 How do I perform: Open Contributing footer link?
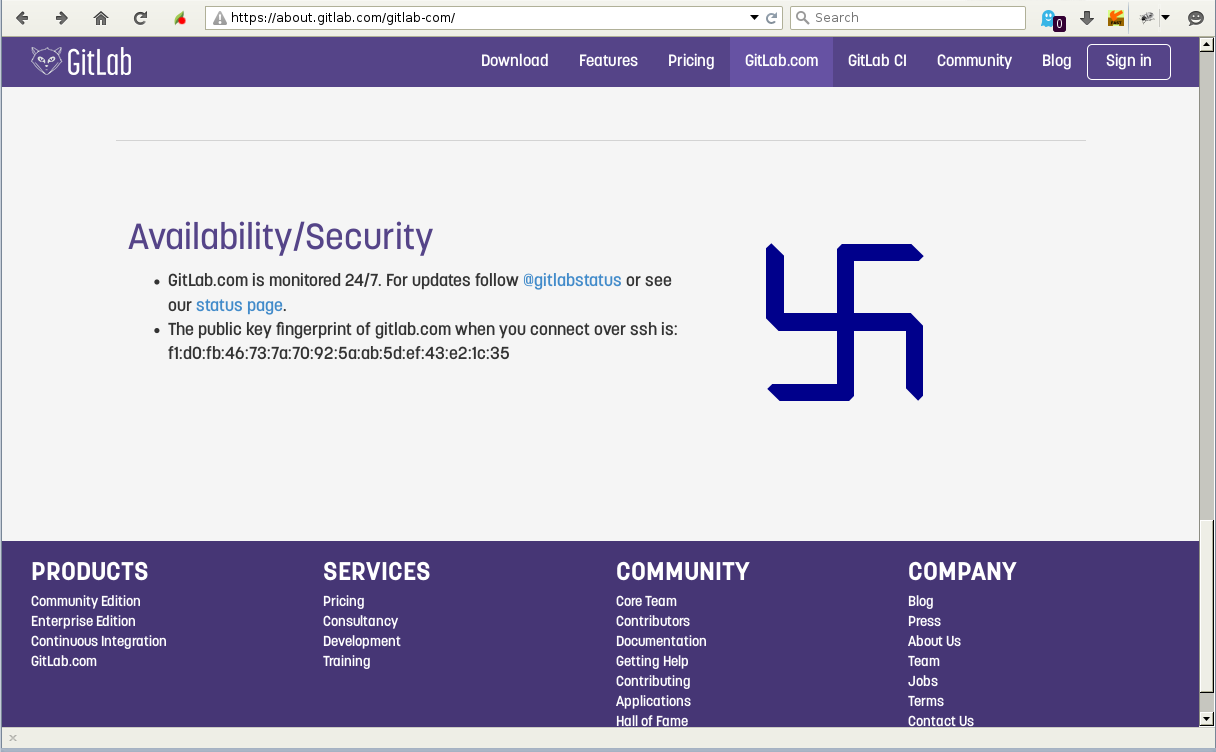pyautogui.click(x=653, y=681)
